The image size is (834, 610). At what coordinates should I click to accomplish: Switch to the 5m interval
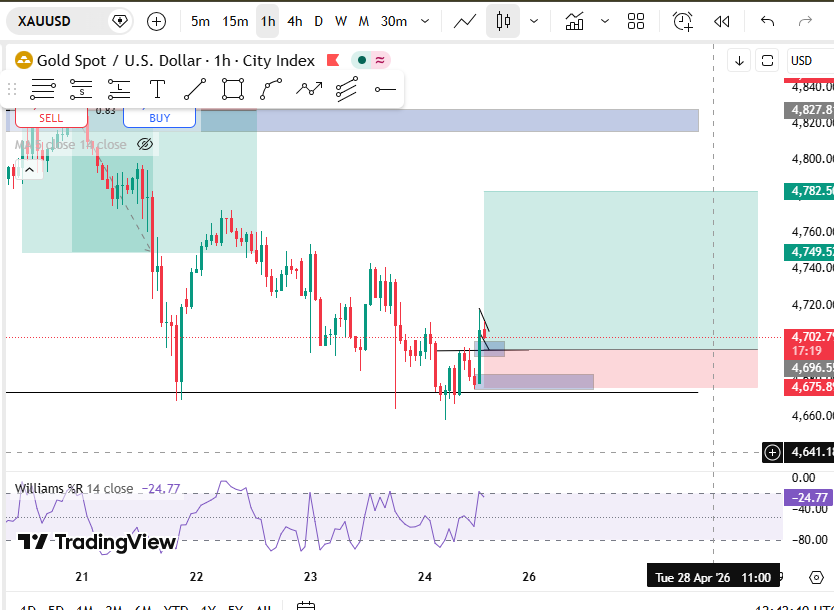click(x=200, y=21)
